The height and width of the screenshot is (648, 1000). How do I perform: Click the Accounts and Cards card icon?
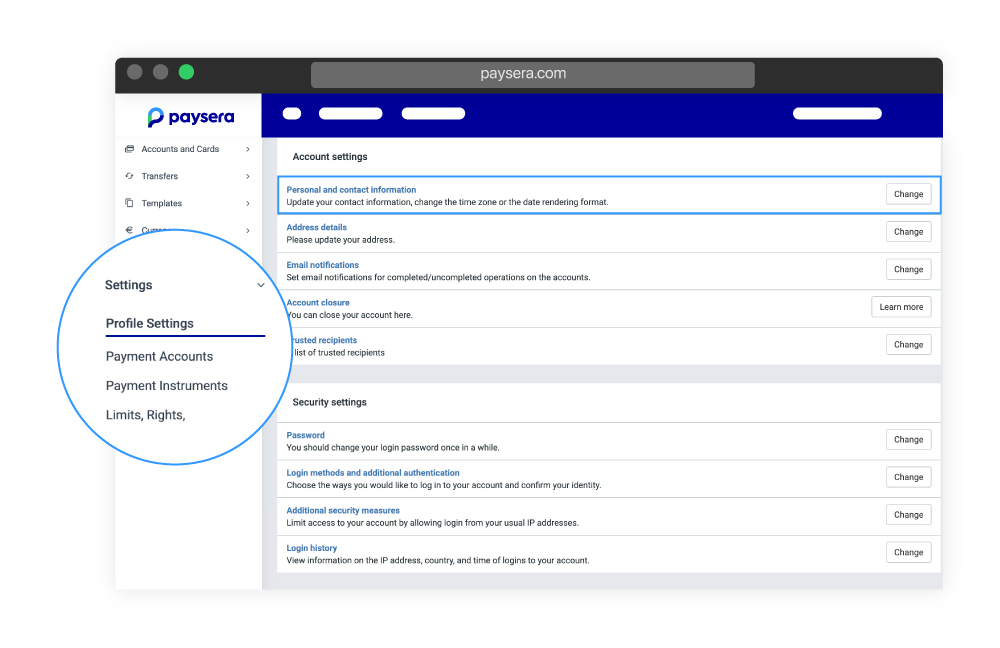pos(129,149)
